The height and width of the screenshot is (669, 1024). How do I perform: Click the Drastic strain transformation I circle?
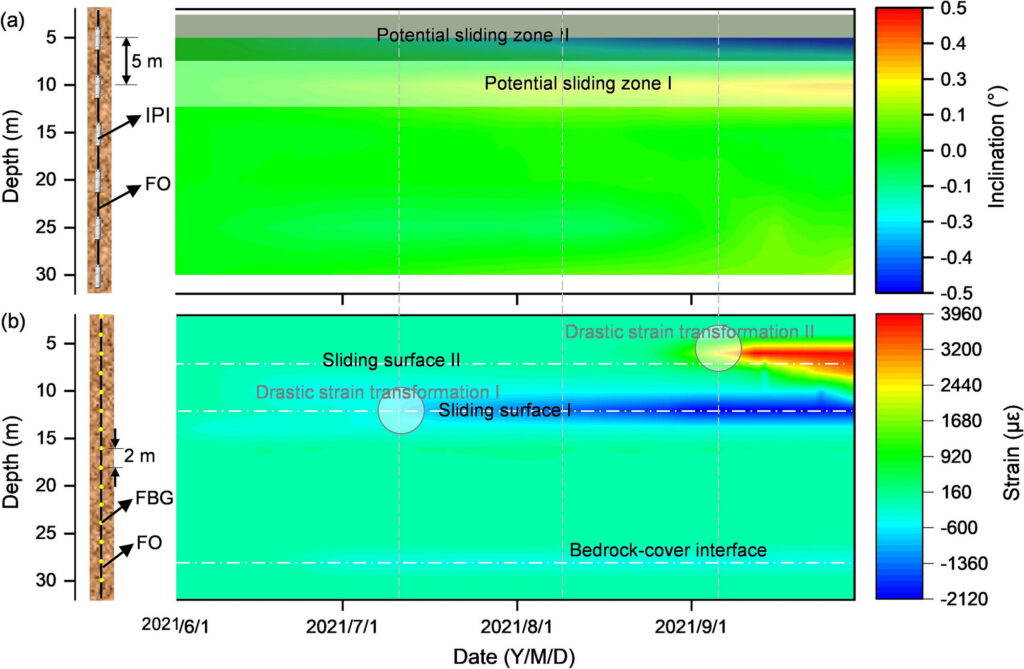tap(402, 412)
